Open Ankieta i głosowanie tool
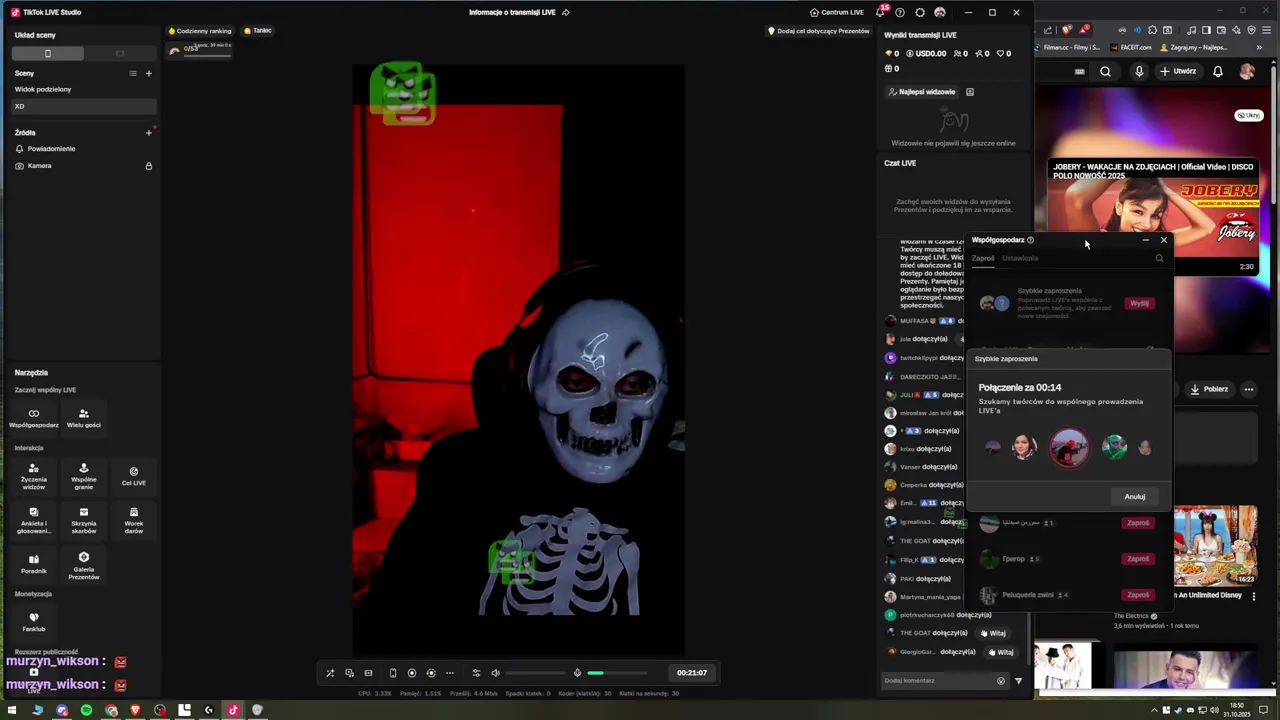Viewport: 1280px width, 720px height. pyautogui.click(x=34, y=520)
